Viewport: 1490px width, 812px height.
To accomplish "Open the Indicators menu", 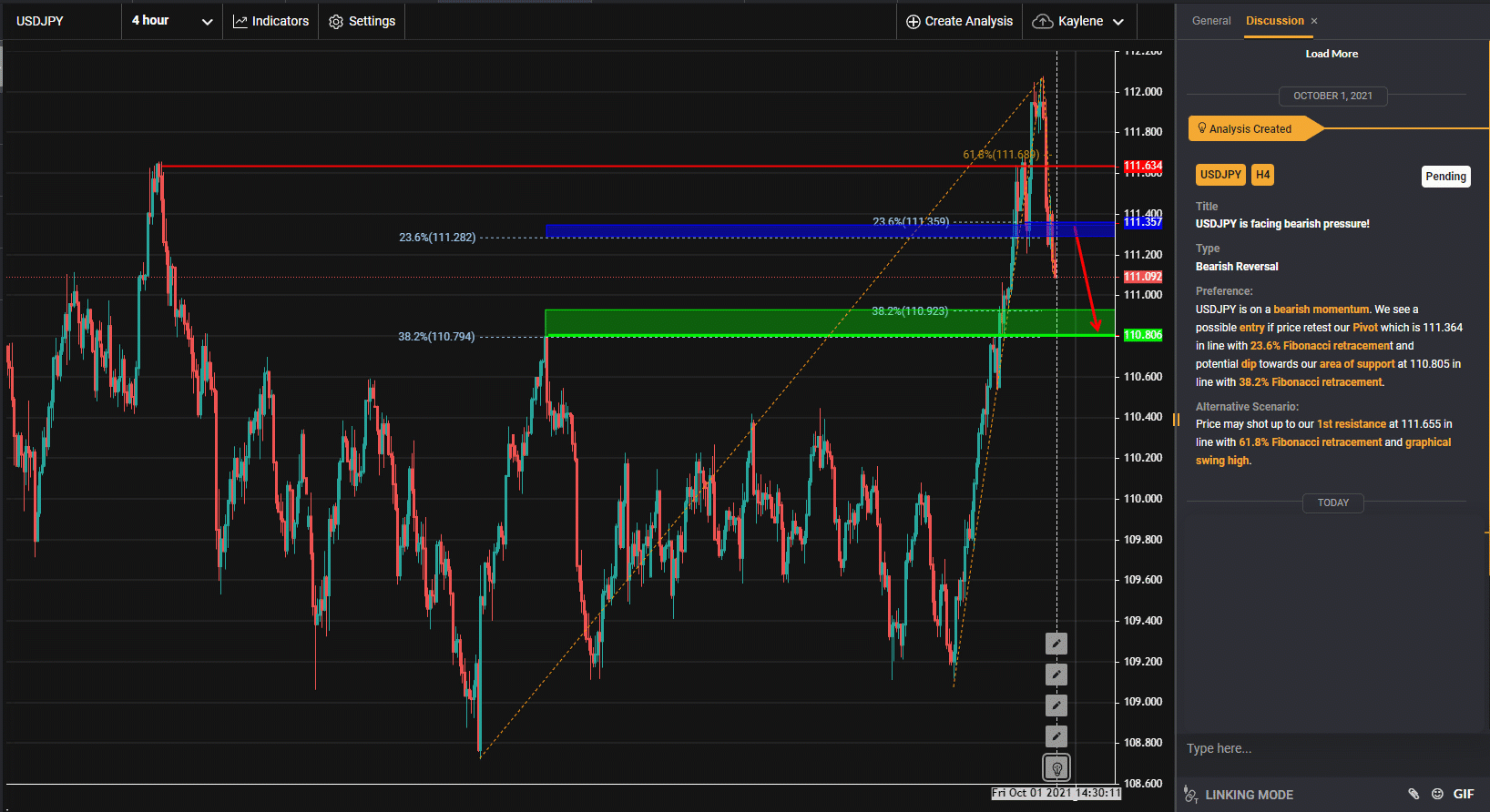I will (x=271, y=21).
